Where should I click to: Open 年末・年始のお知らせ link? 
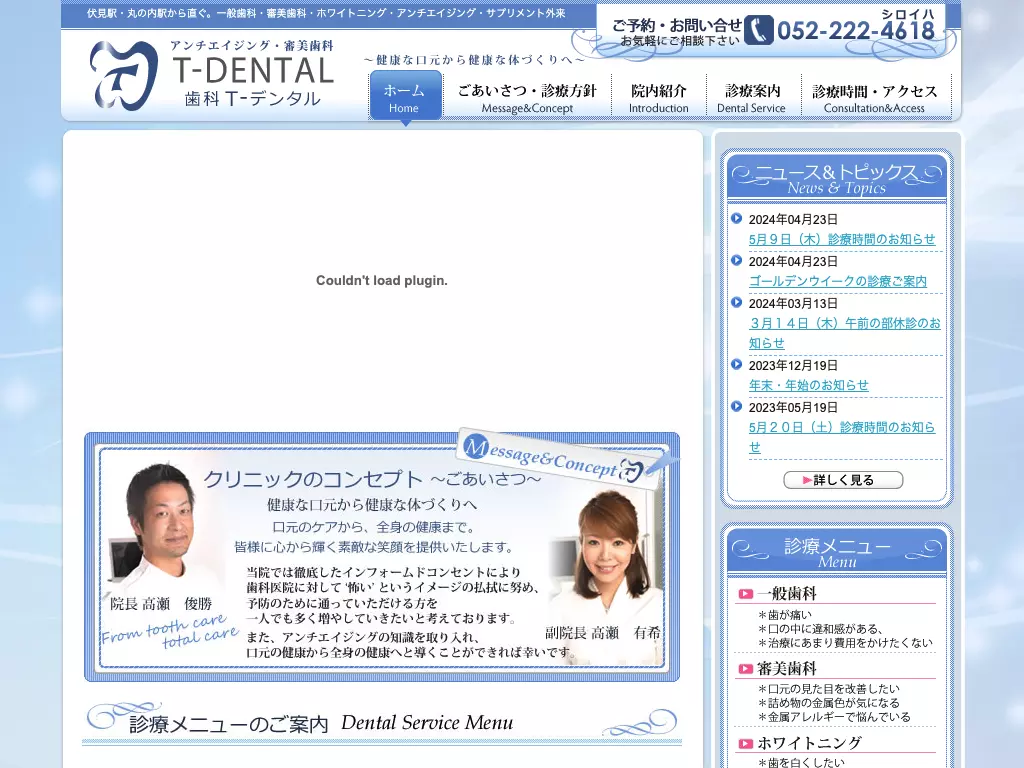pyautogui.click(x=808, y=385)
